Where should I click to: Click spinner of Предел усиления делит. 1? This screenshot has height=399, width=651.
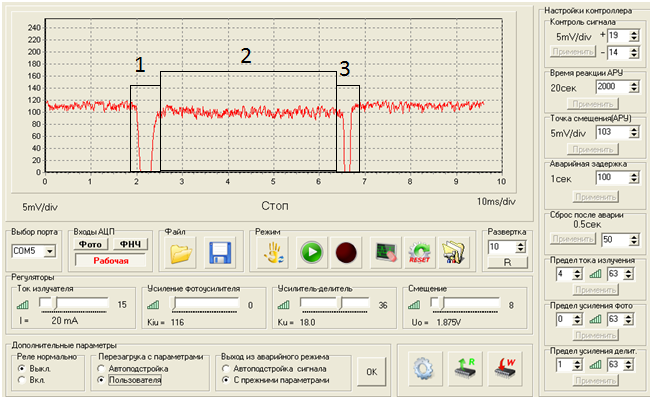[578, 365]
